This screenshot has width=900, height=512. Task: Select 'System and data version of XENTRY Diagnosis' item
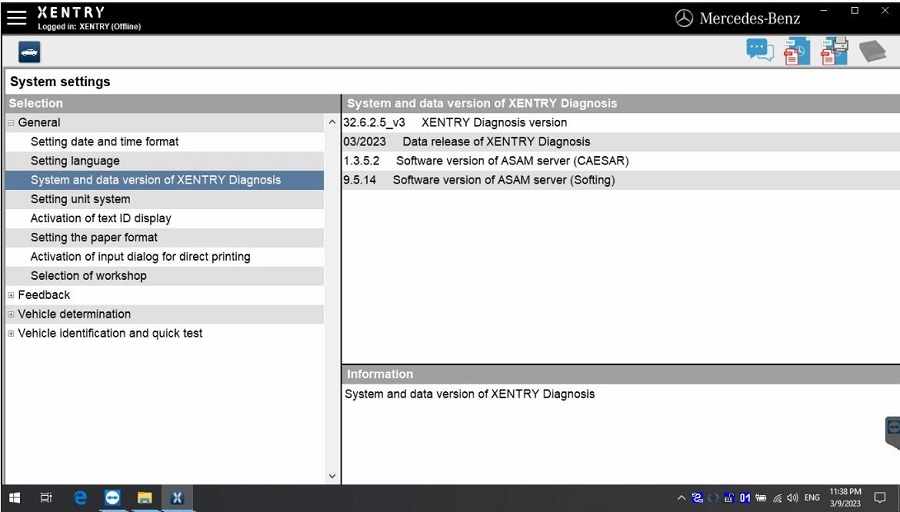(165, 180)
